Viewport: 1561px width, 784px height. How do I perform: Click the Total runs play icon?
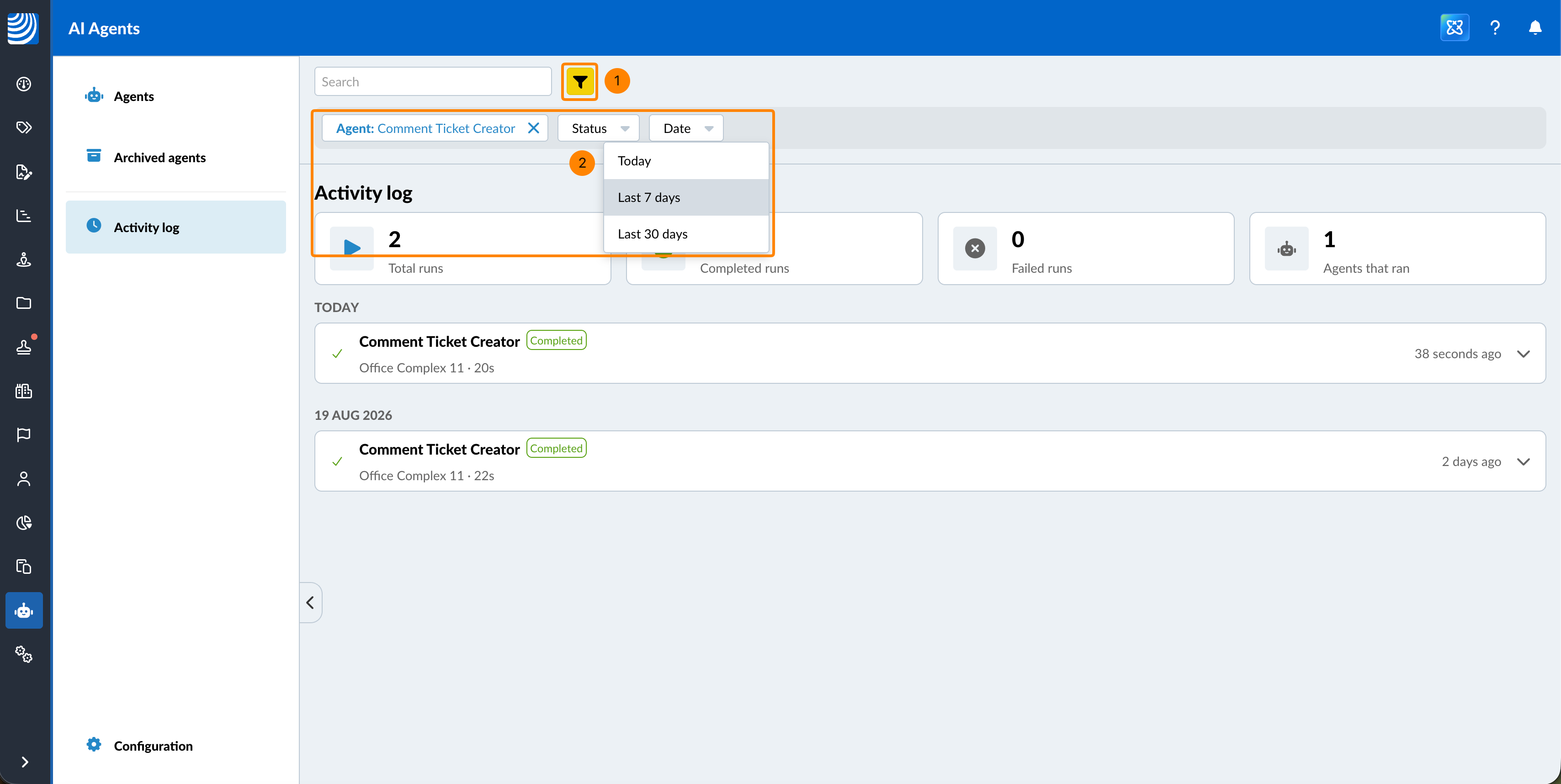pos(351,249)
